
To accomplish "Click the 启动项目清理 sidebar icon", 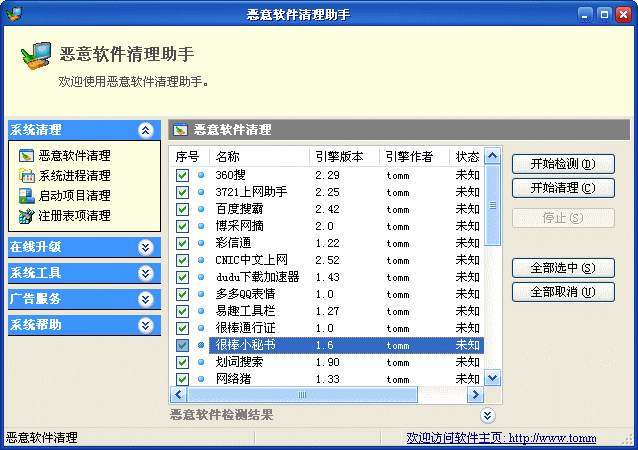I will pos(26,196).
